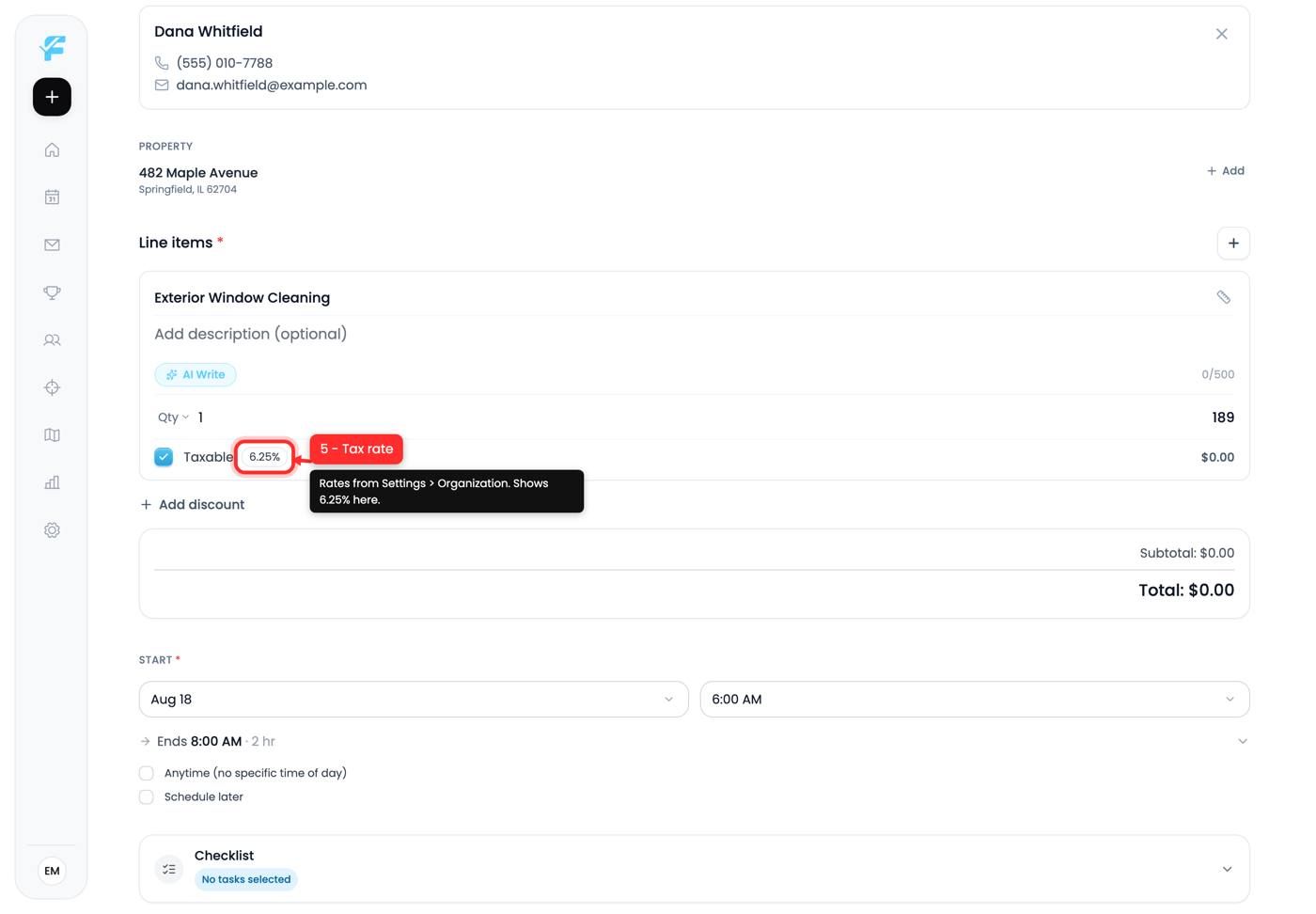Click the 0/500 character counter

coord(1218,374)
